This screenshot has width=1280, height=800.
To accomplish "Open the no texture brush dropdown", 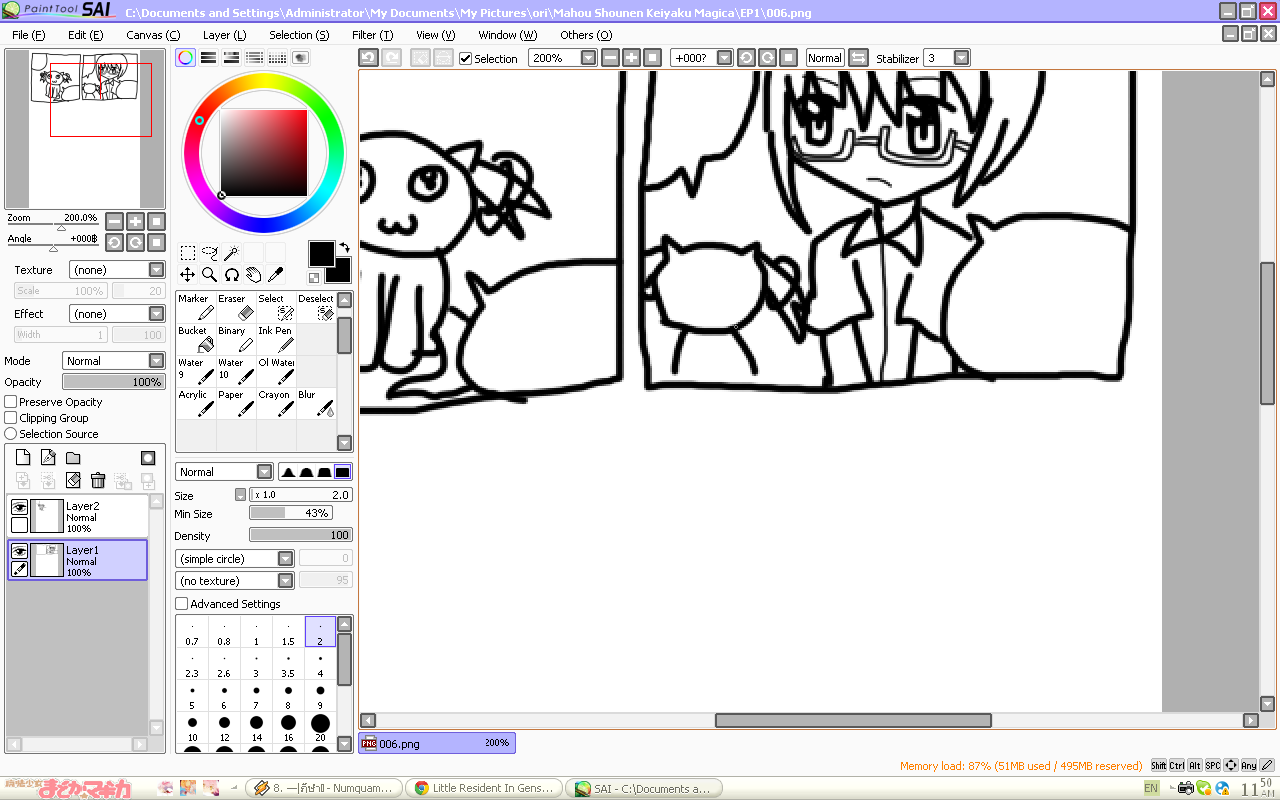I will pos(235,581).
